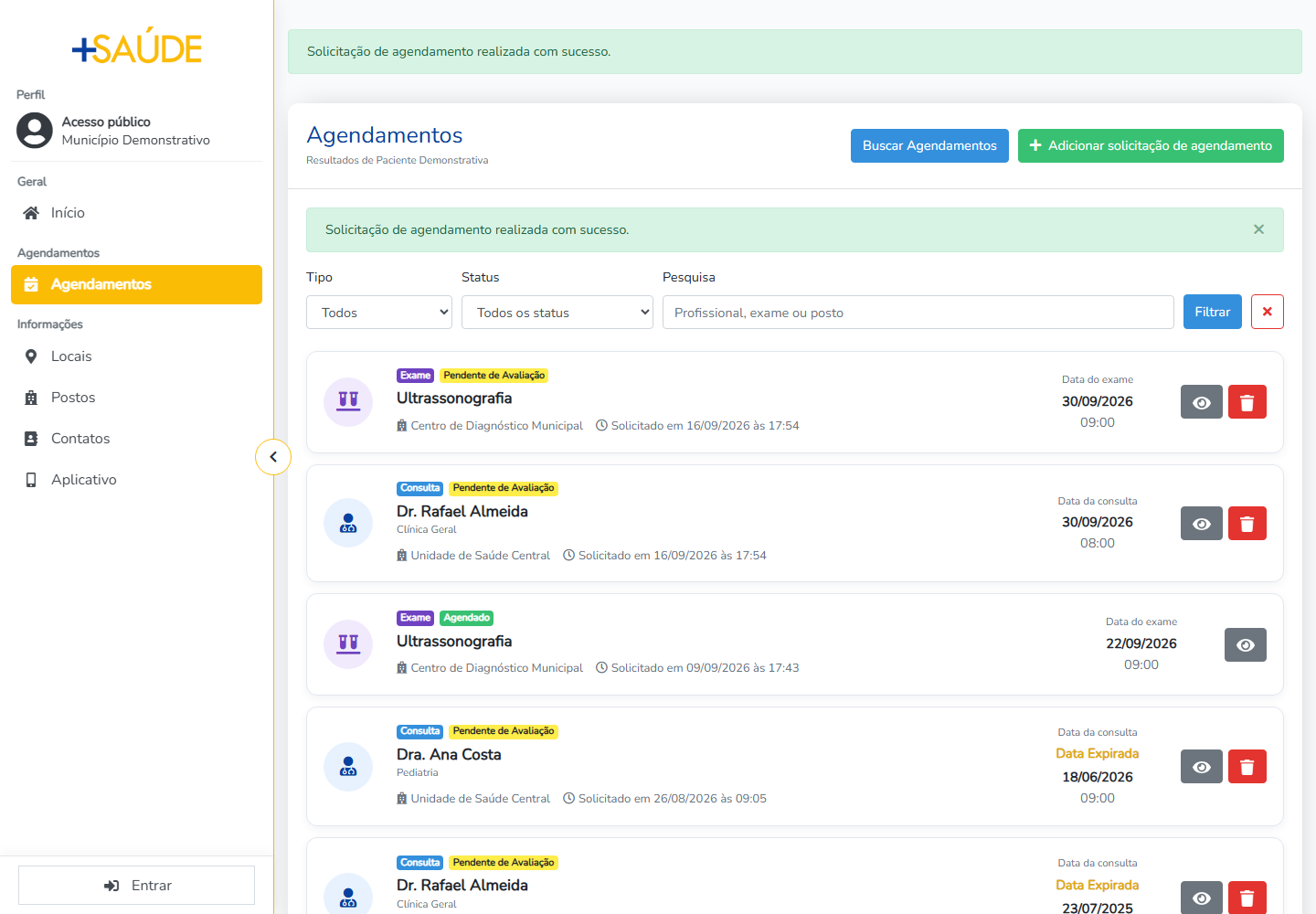Dismiss the inner success alert with X
Viewport: 1316px width, 914px height.
(1258, 229)
